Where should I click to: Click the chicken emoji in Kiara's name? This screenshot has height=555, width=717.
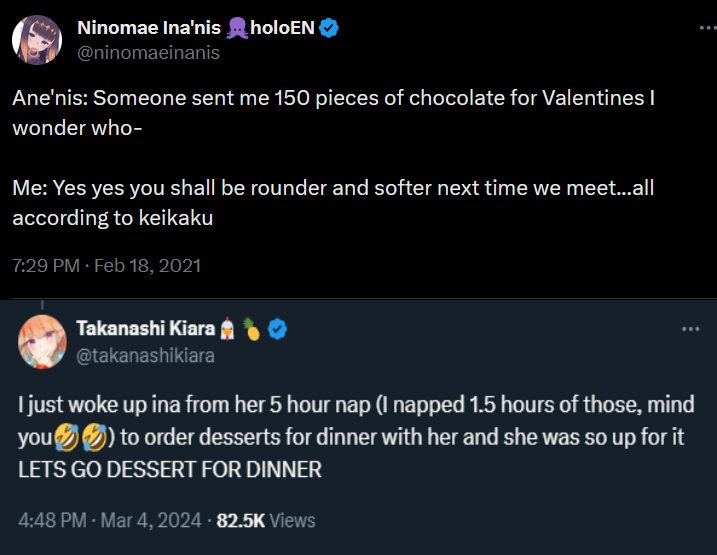coord(227,329)
